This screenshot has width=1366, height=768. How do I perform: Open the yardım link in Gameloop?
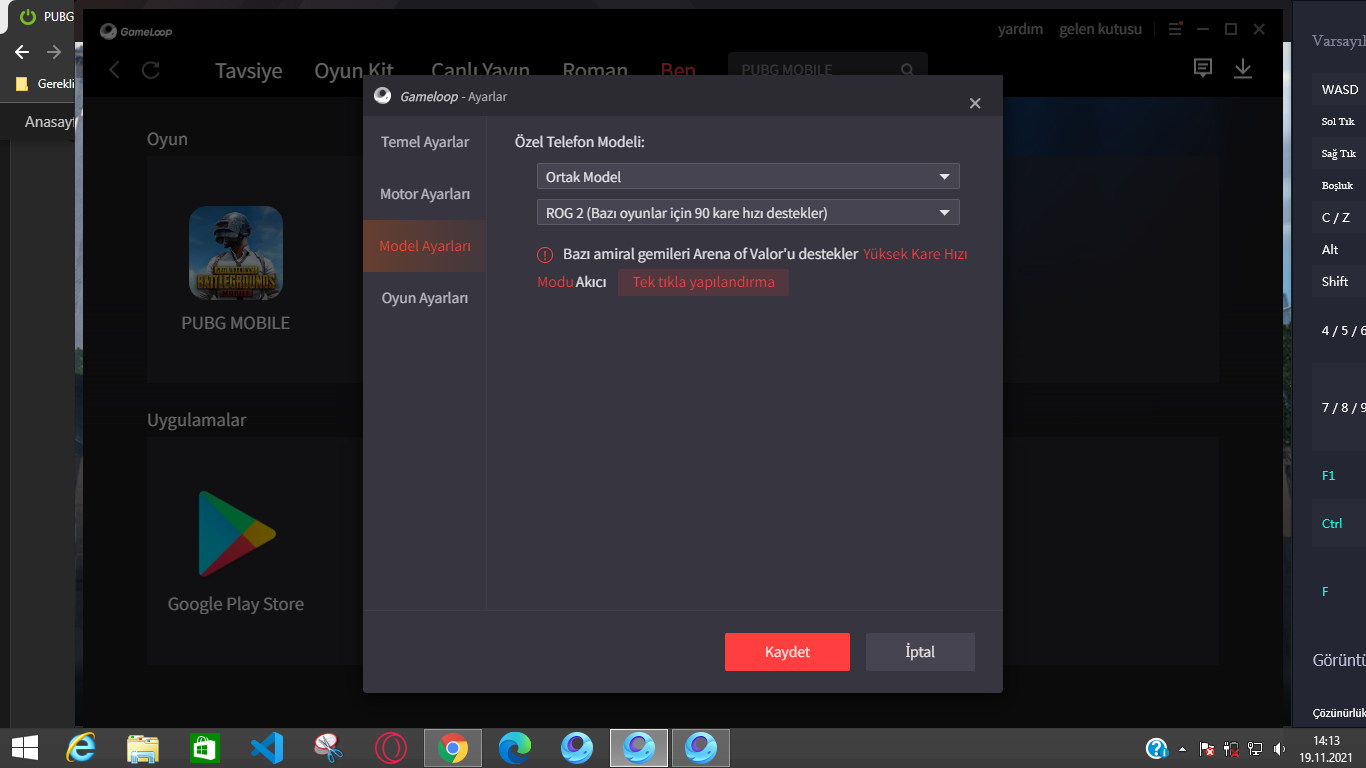coord(1021,29)
